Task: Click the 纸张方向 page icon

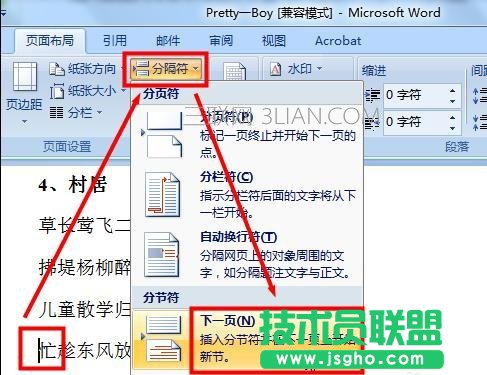Action: pyautogui.click(x=57, y=69)
